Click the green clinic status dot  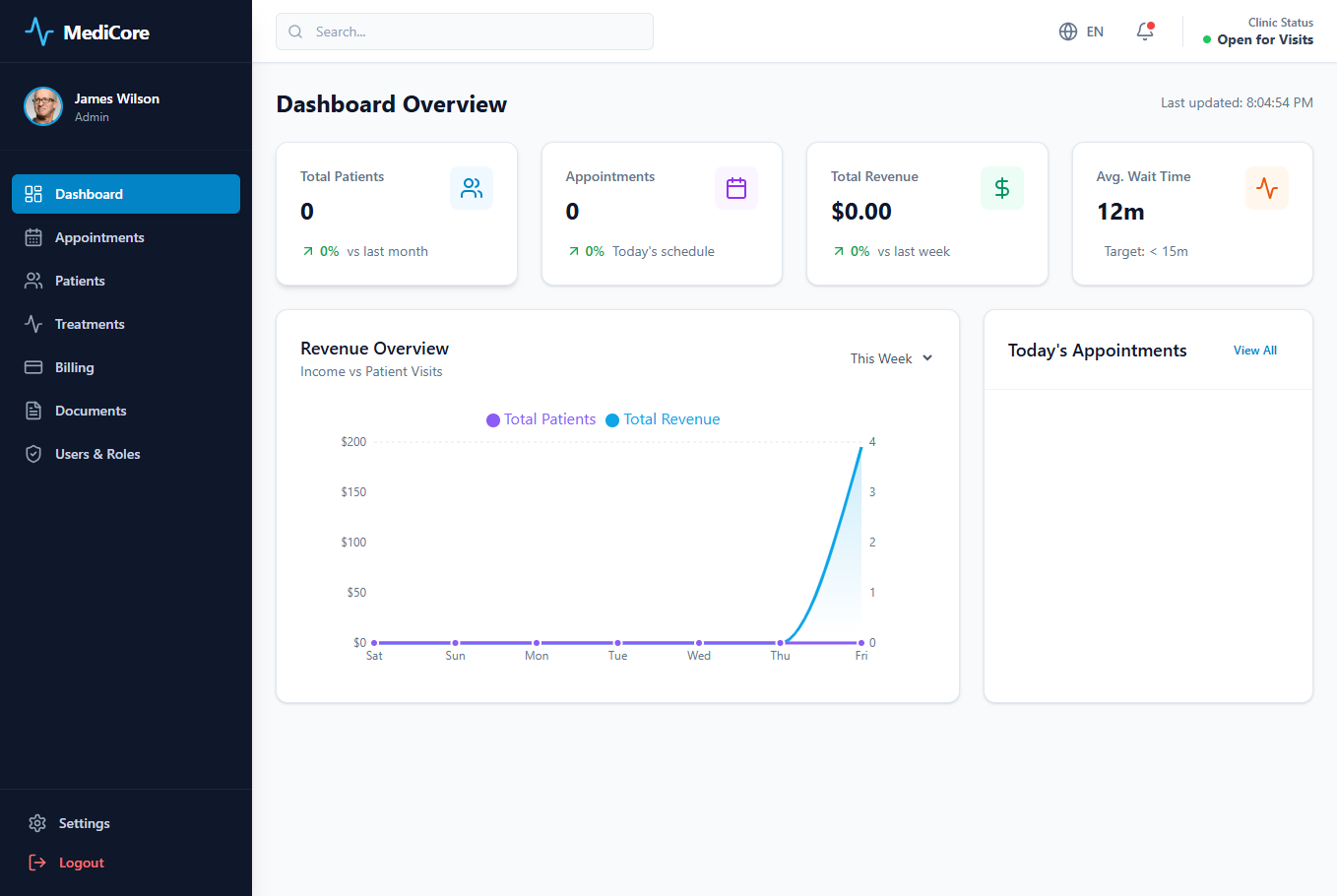coord(1207,39)
